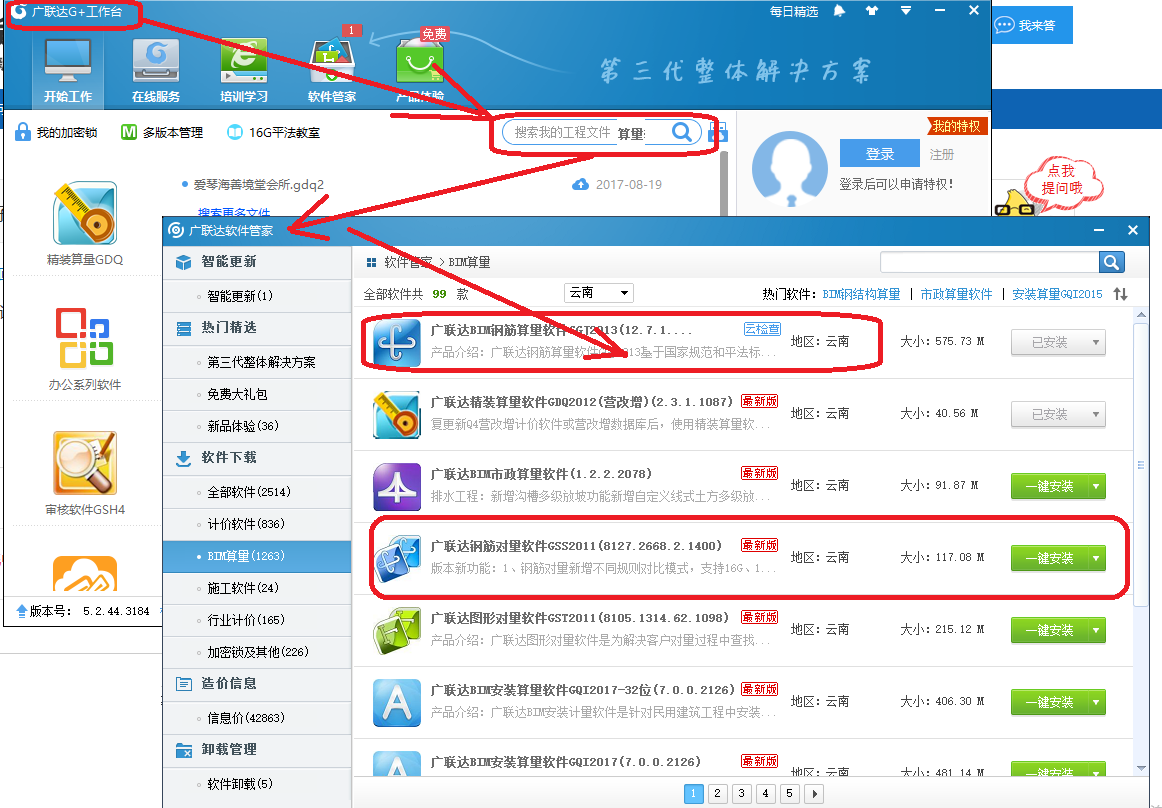Click the 登录 button
The height and width of the screenshot is (808, 1162).
tap(880, 154)
